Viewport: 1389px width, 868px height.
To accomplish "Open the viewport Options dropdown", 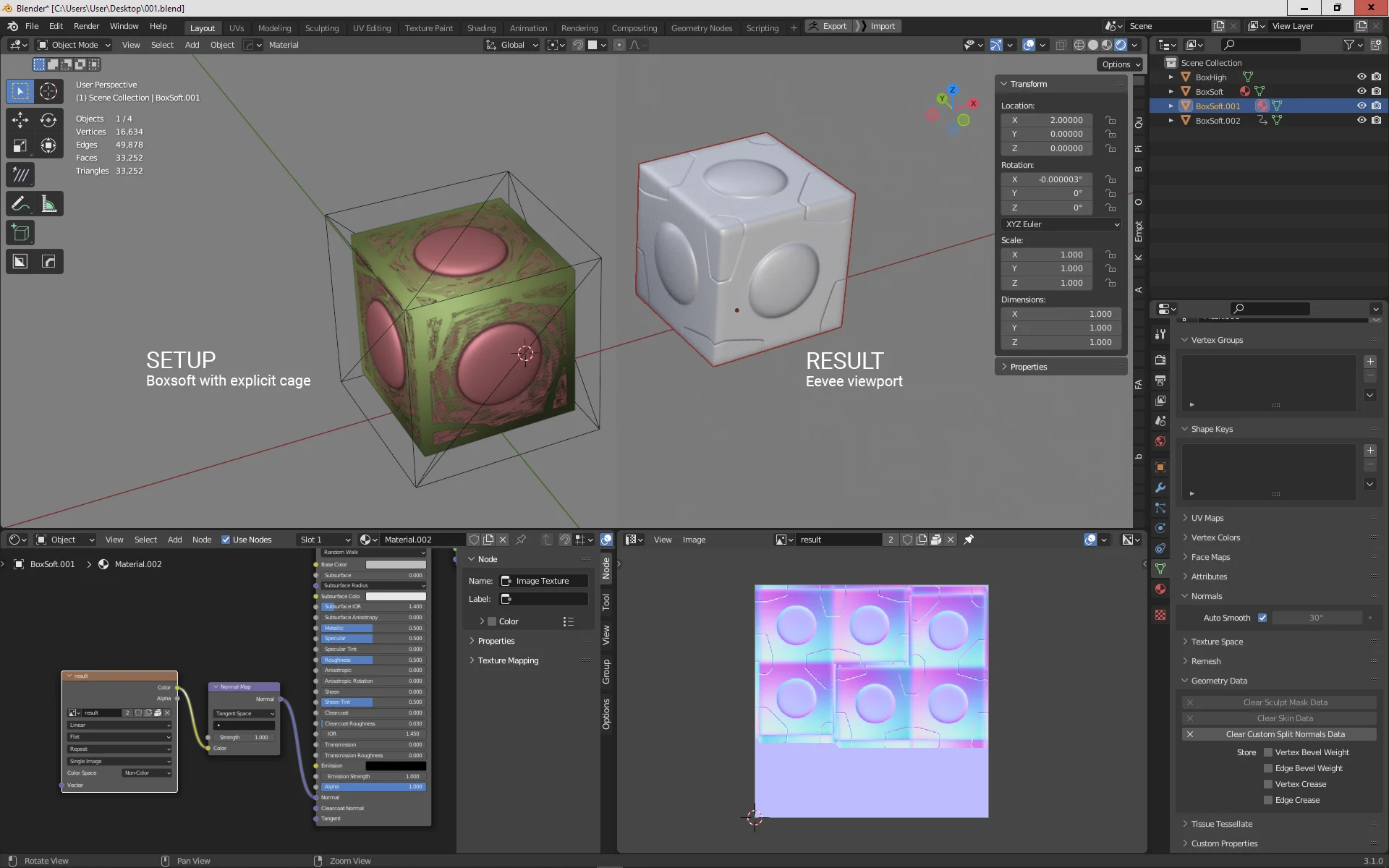I will [x=1120, y=64].
